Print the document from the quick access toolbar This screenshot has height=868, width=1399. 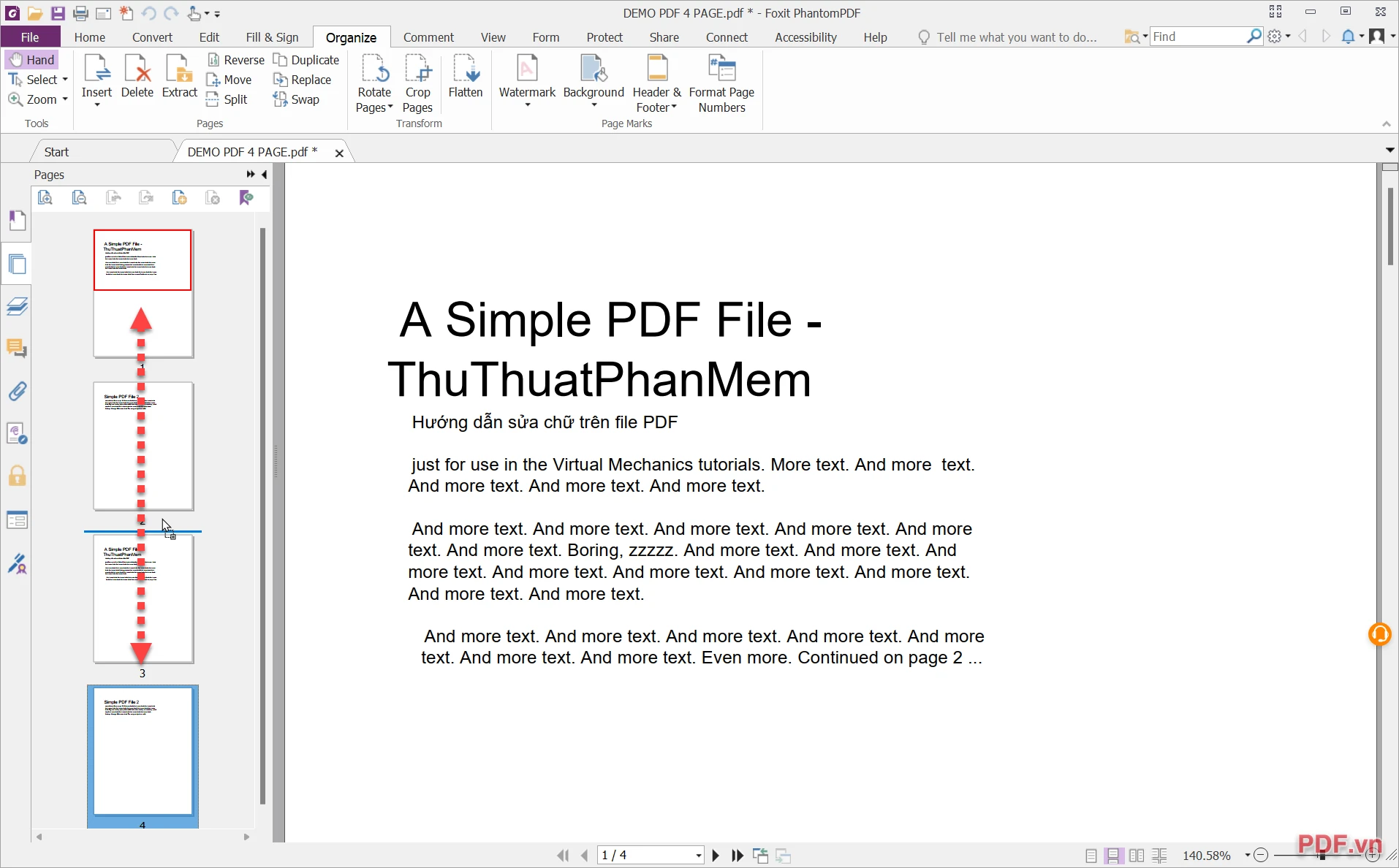tap(81, 13)
